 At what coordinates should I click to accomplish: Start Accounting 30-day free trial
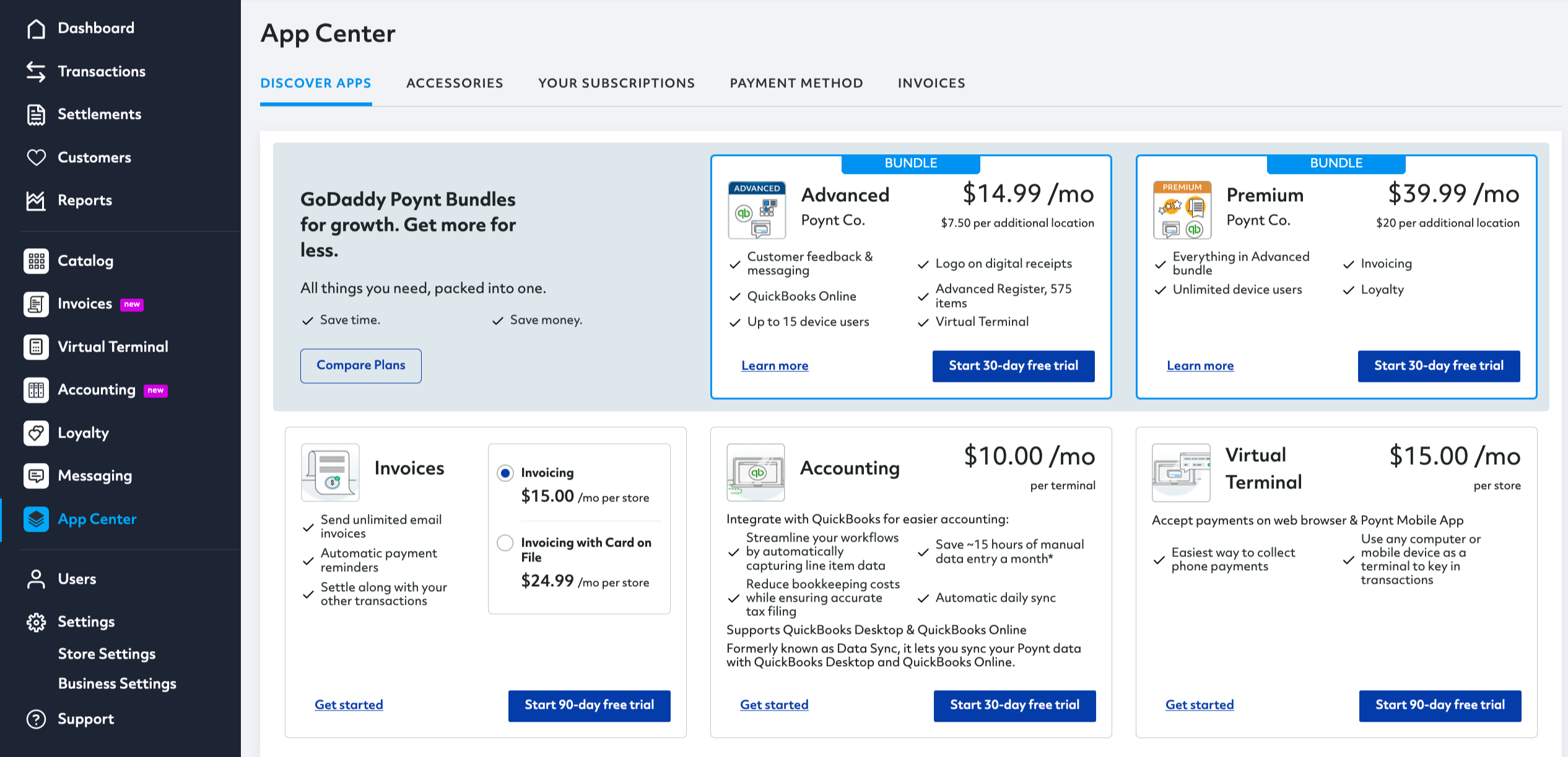pos(1015,706)
